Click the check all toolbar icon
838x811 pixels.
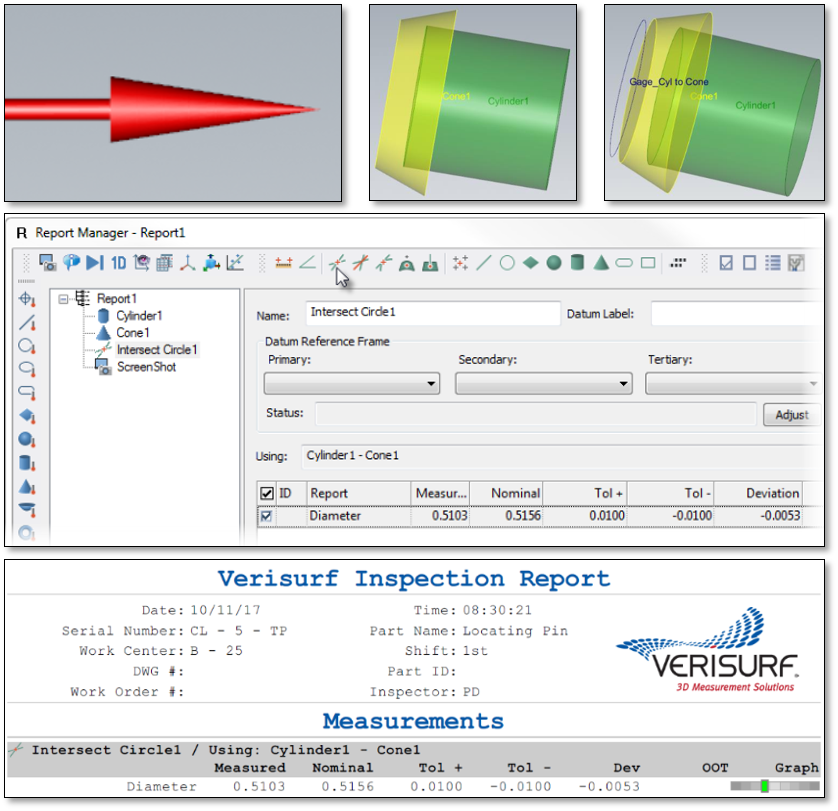click(726, 262)
